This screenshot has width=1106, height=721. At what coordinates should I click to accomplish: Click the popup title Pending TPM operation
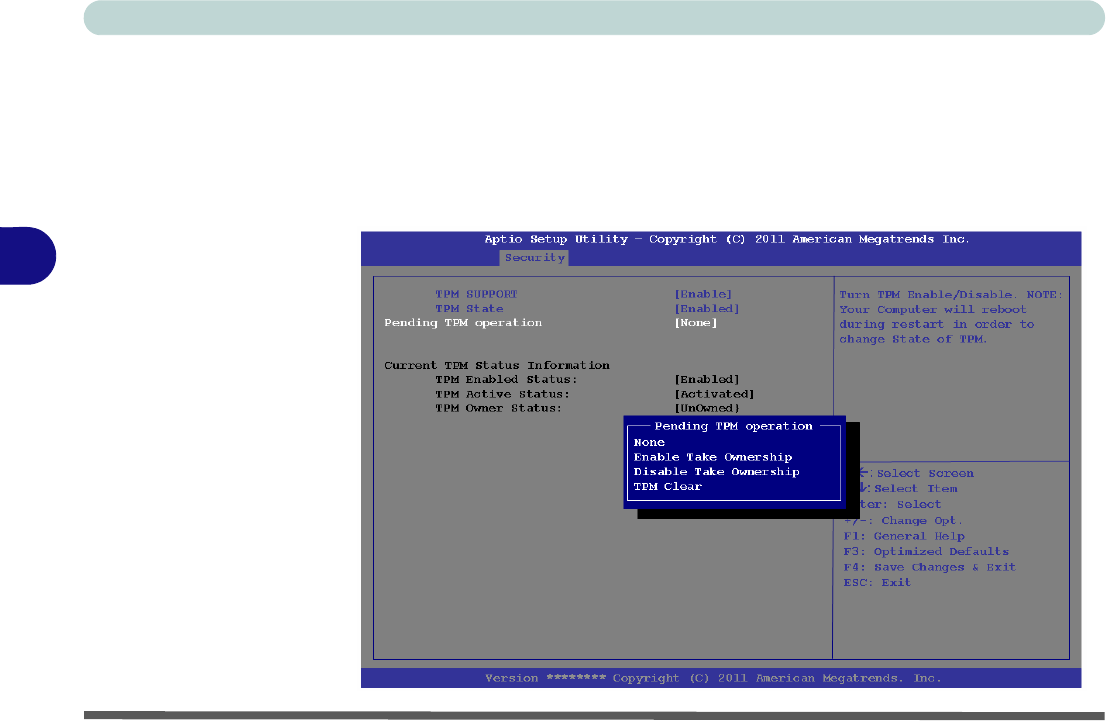click(x=733, y=426)
